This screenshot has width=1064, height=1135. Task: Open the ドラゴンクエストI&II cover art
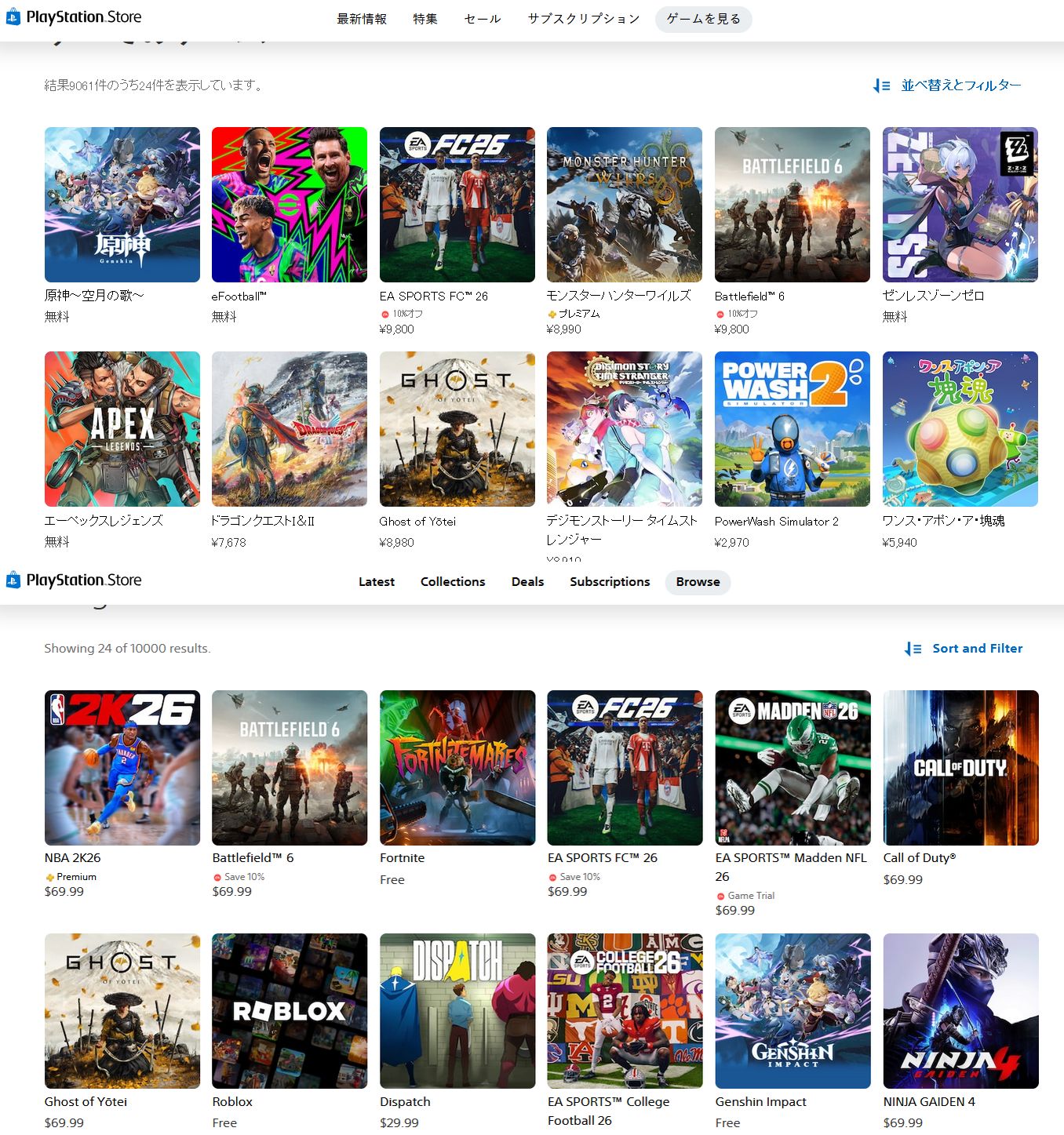(x=290, y=429)
